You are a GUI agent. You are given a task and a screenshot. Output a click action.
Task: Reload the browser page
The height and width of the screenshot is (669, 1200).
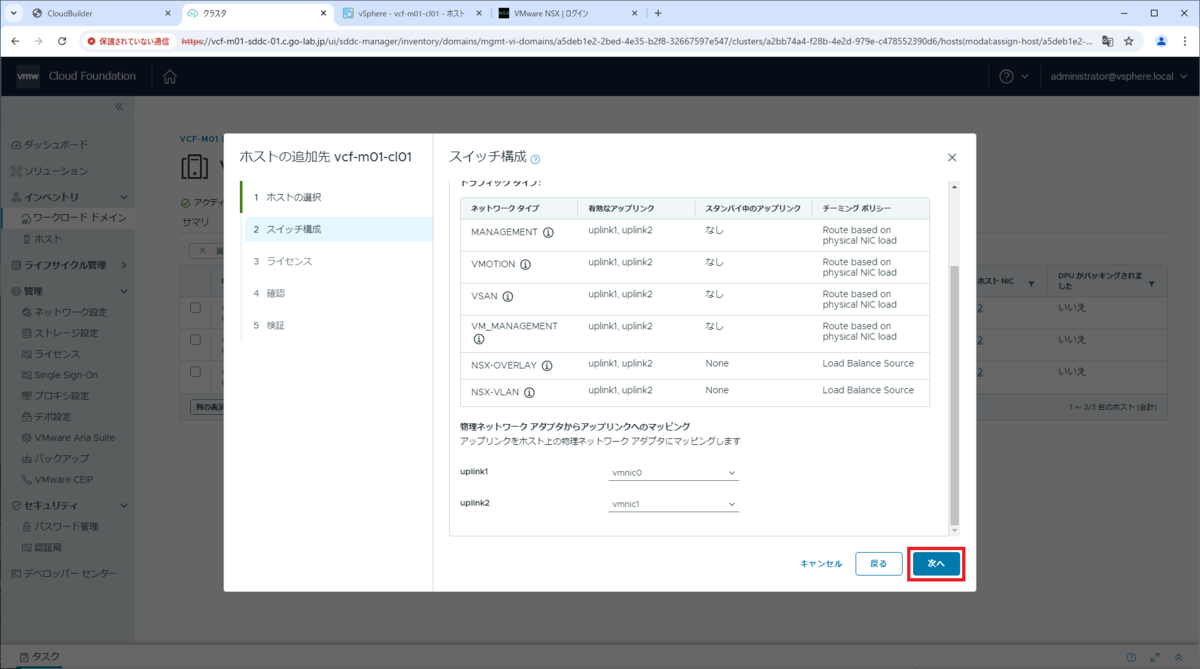click(62, 41)
